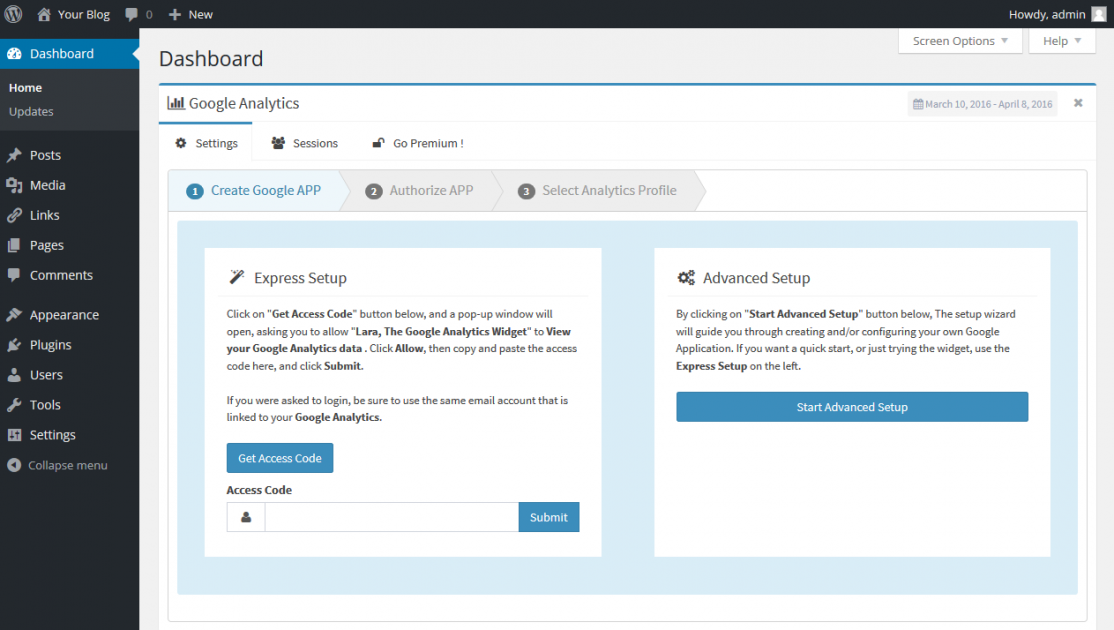
Task: Open Posts via the pushpin icon
Action: 14,155
